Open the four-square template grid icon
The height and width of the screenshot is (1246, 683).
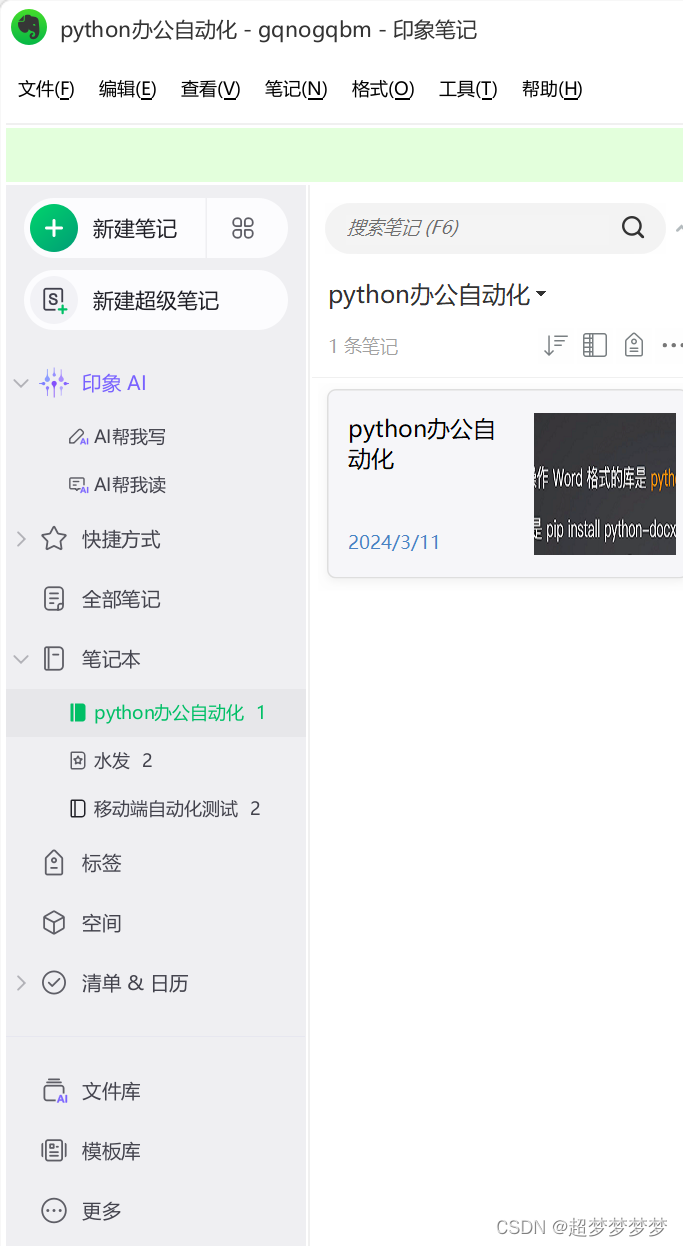click(x=243, y=228)
